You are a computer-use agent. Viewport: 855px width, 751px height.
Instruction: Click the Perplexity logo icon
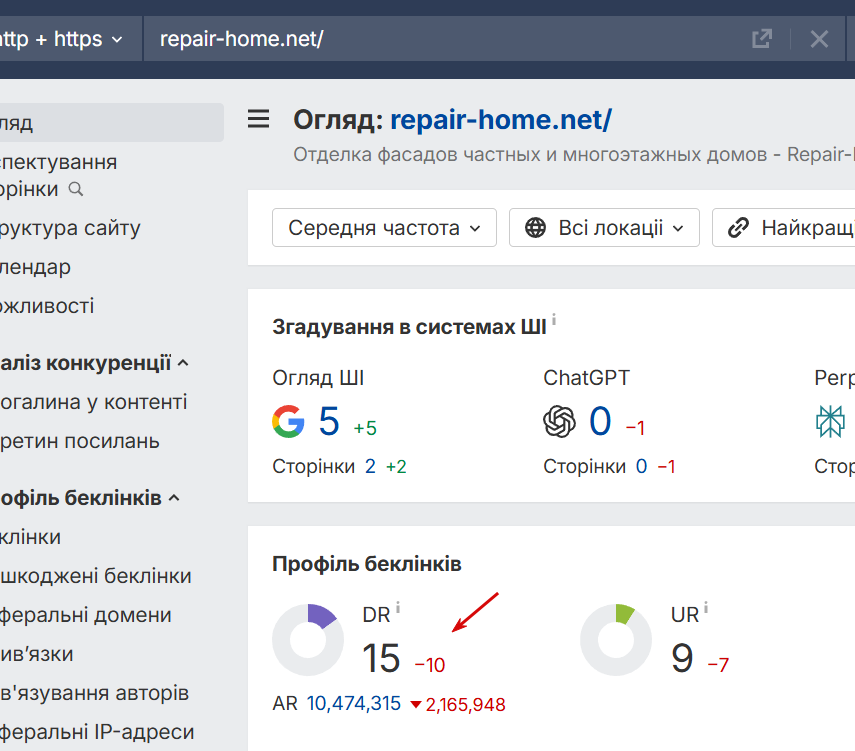tap(830, 421)
